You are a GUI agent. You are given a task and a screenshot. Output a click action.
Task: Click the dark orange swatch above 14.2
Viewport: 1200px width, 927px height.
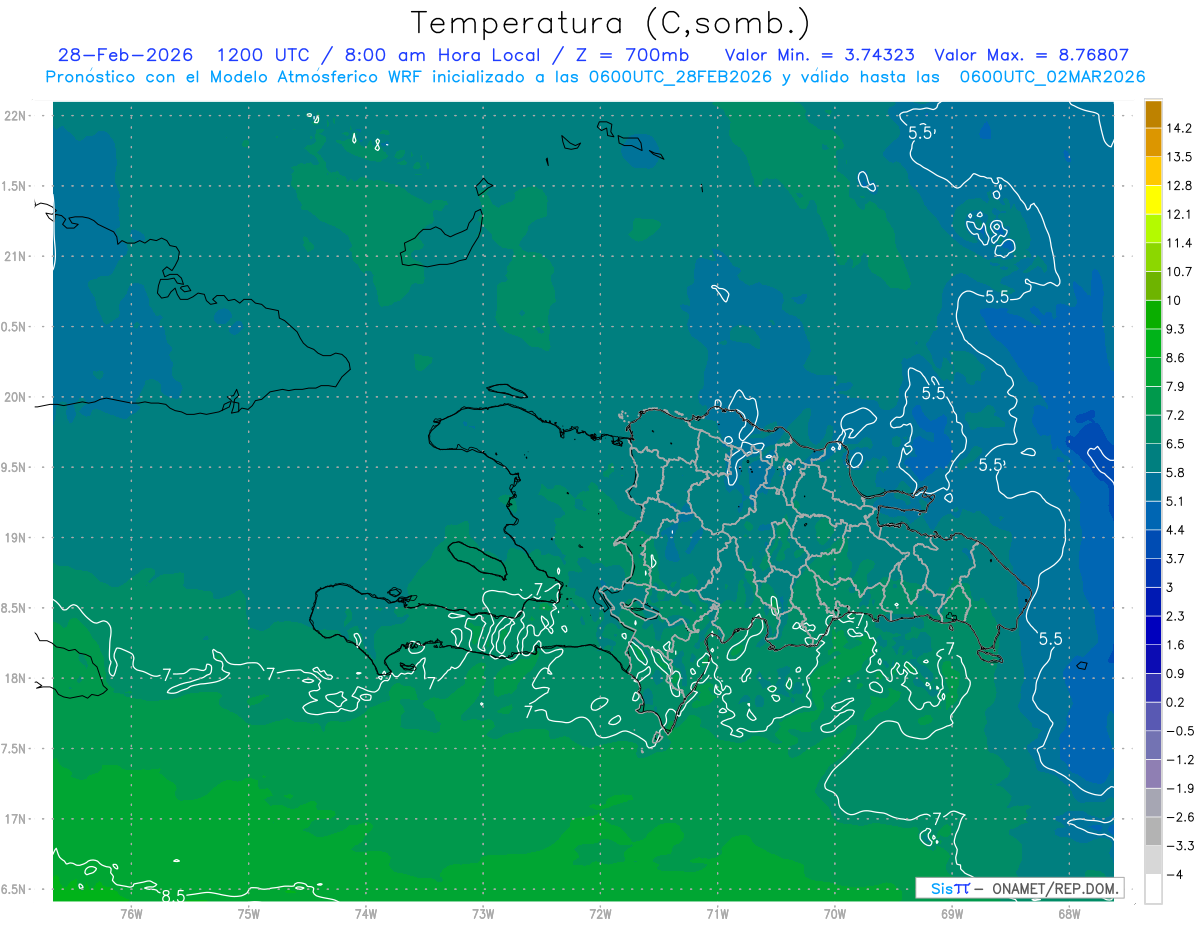pyautogui.click(x=1153, y=114)
